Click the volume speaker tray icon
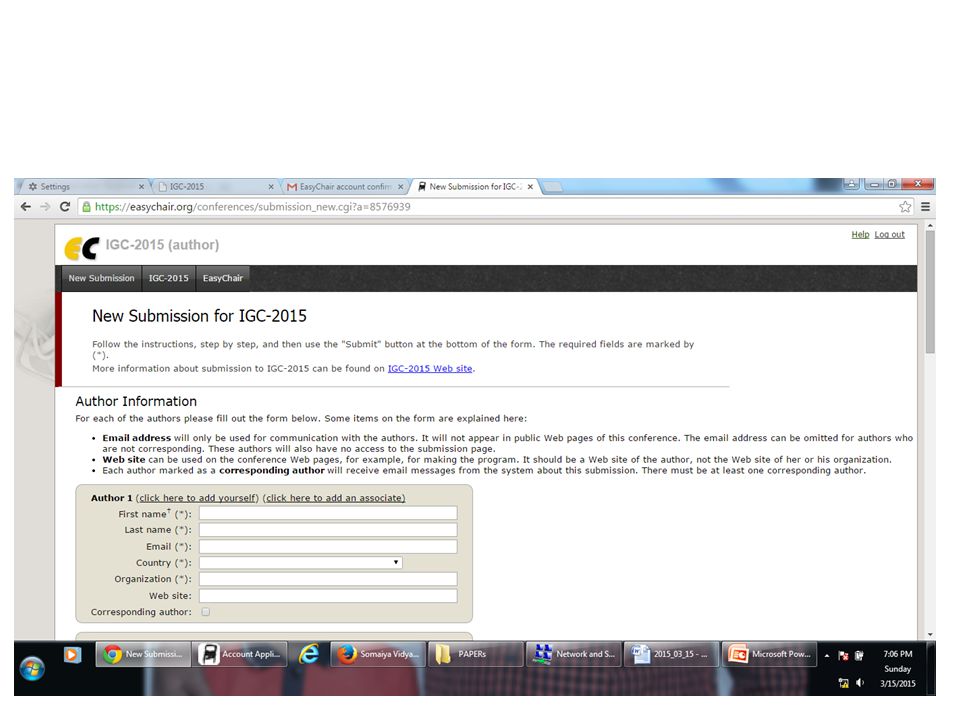960x720 pixels. click(860, 683)
